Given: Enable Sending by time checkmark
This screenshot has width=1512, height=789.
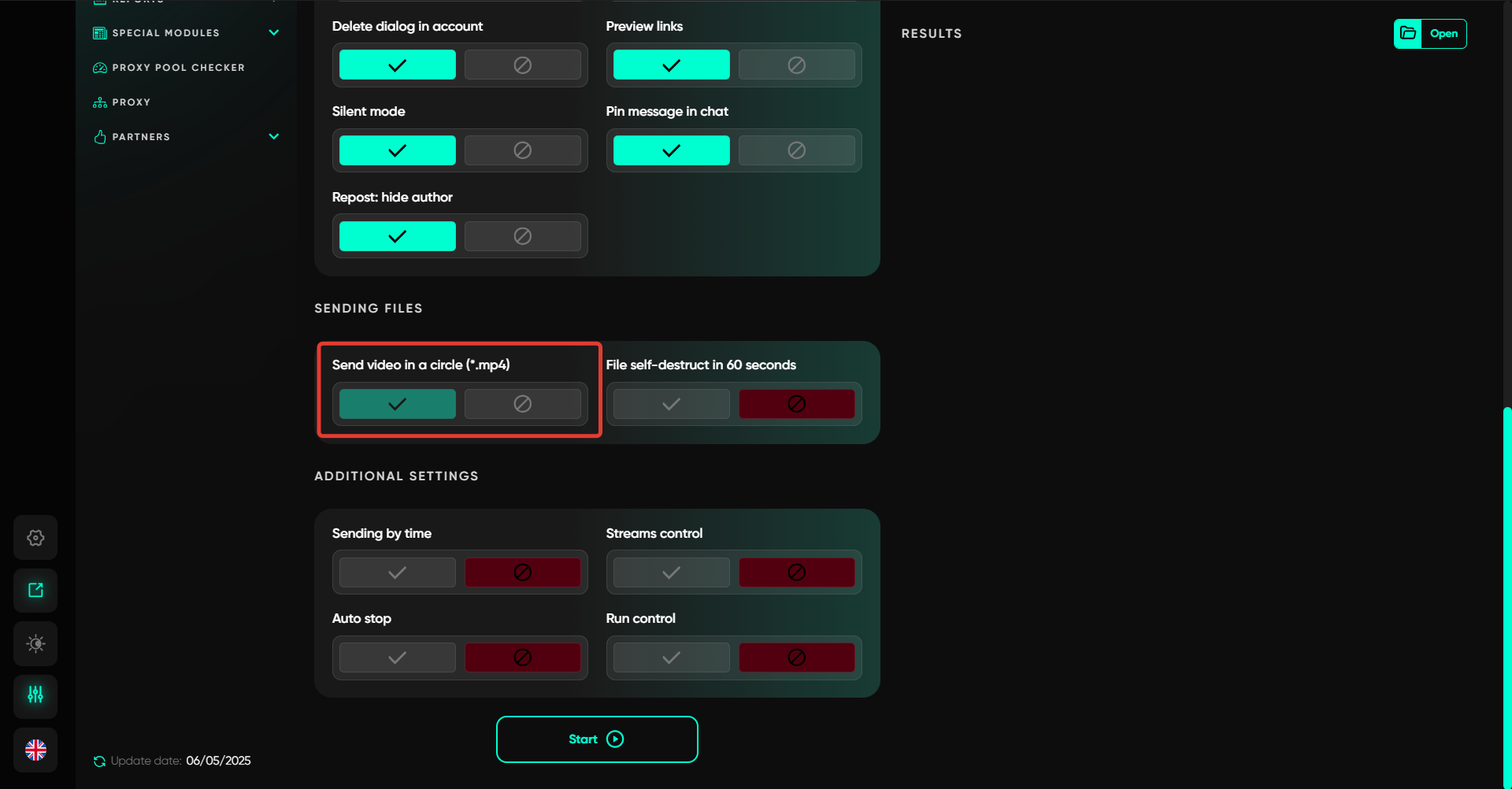Looking at the screenshot, I should (397, 572).
